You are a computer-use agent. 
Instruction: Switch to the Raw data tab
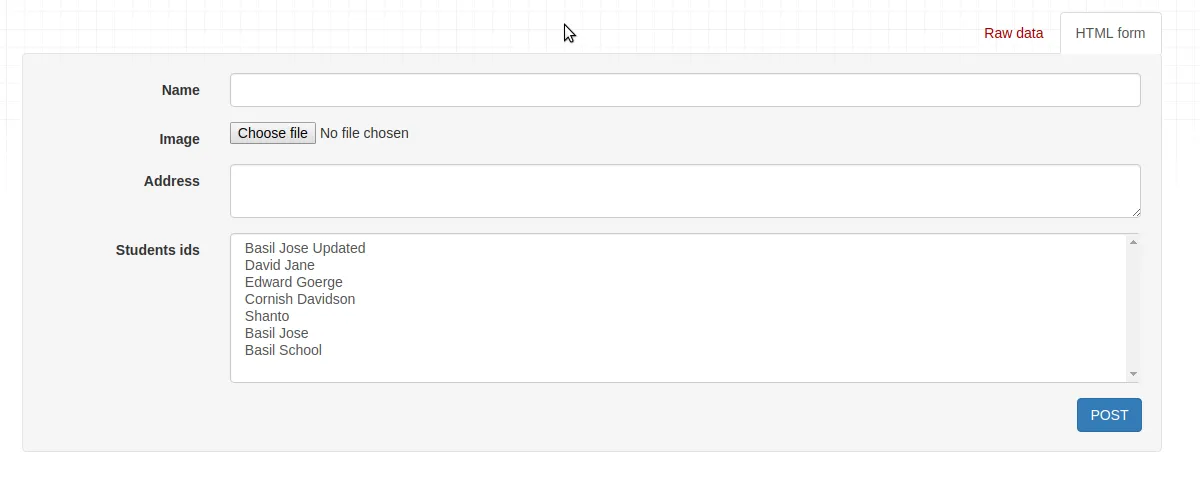click(1013, 33)
